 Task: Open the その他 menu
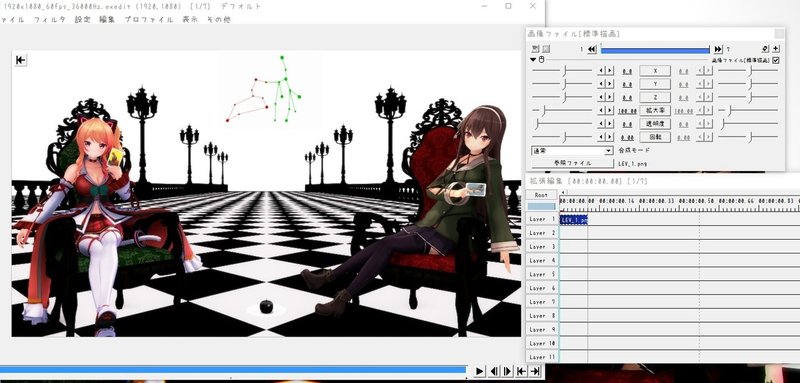click(x=218, y=19)
